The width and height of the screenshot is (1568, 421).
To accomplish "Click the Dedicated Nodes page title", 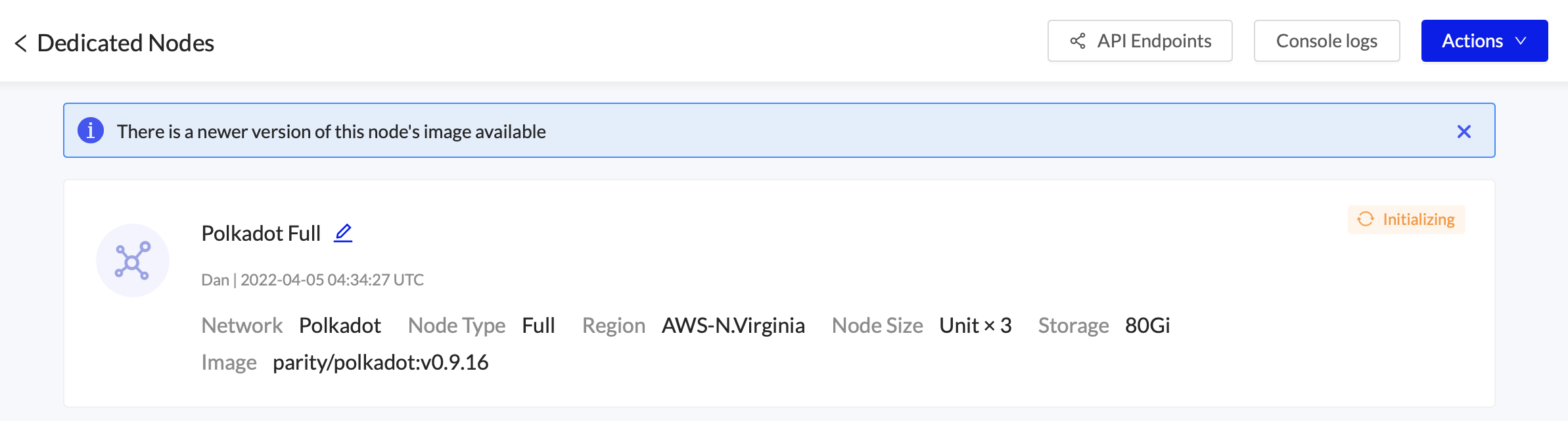I will [126, 43].
